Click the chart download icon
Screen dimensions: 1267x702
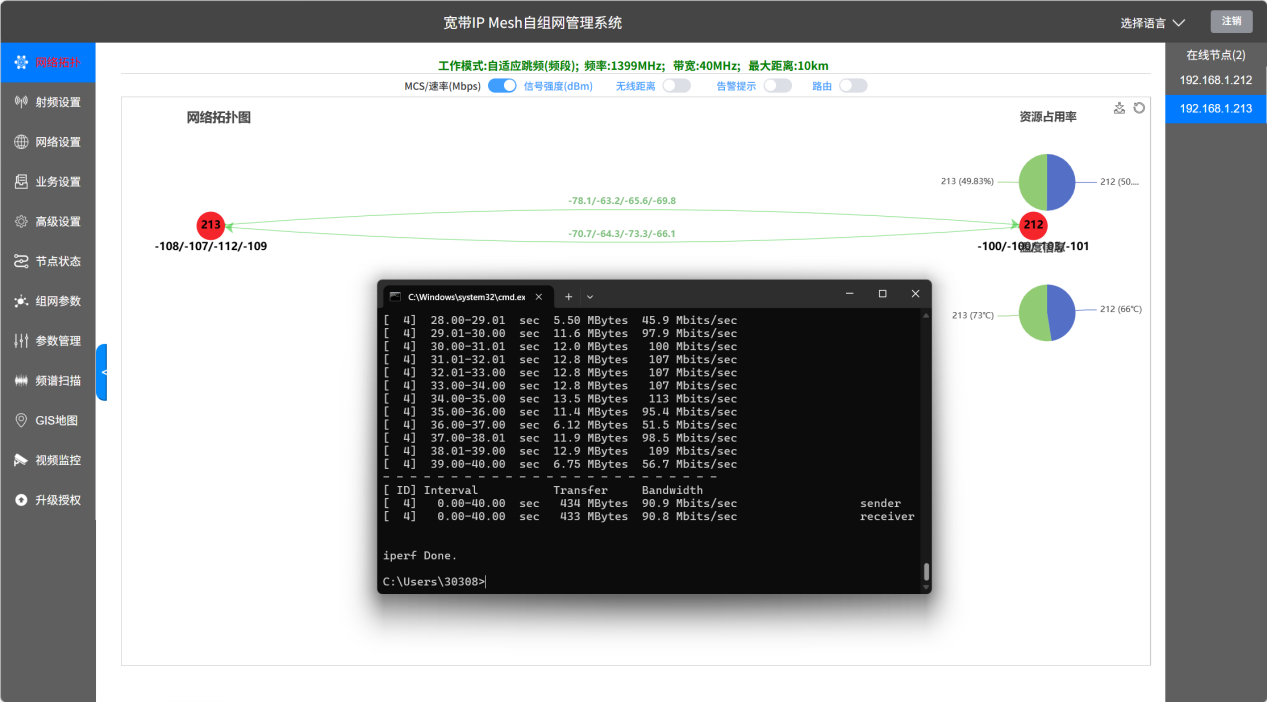click(1120, 108)
